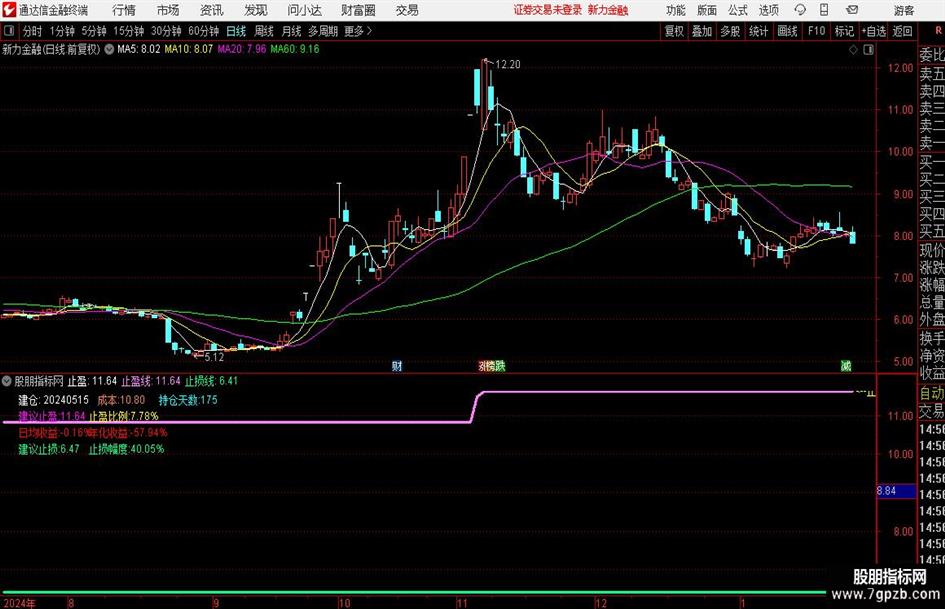This screenshot has width=945, height=609.
Task: Click the 统计 statistics toolbar button
Action: pos(758,31)
